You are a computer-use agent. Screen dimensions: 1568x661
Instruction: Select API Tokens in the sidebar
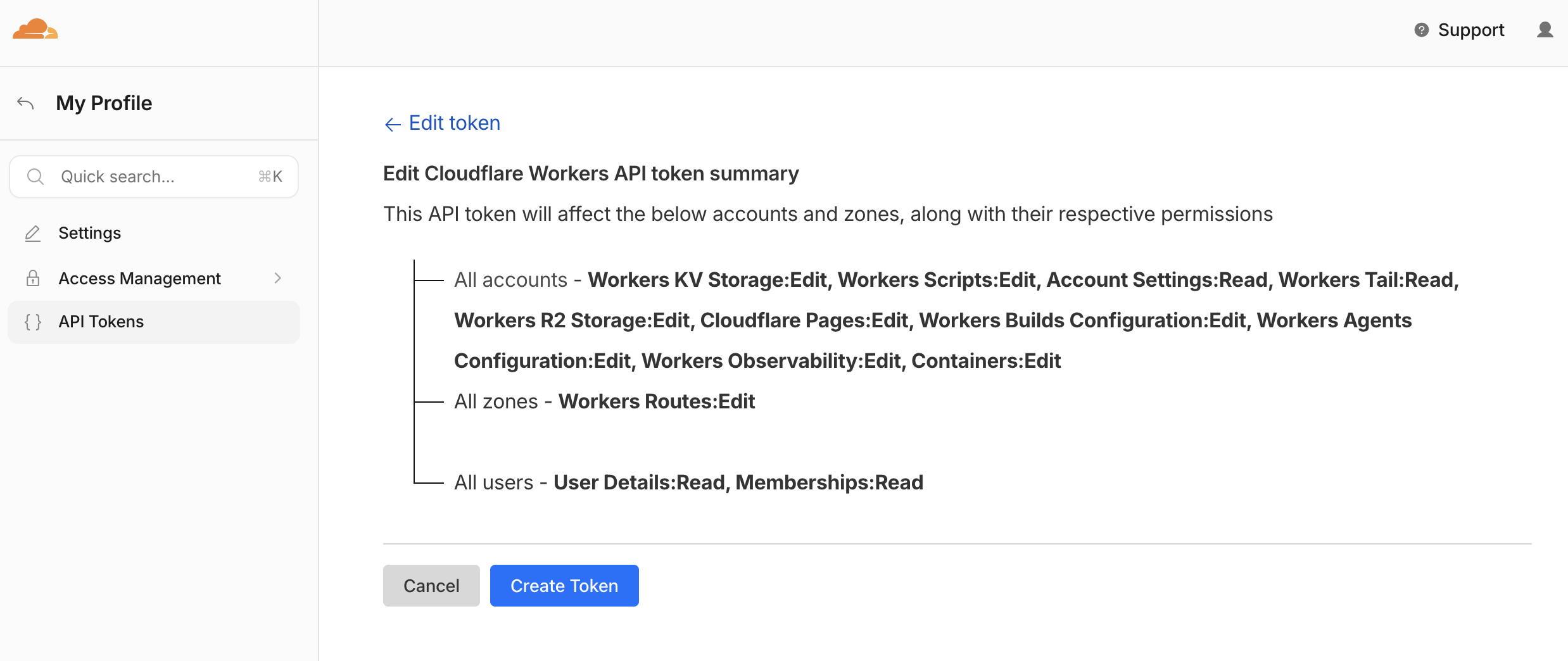click(154, 322)
